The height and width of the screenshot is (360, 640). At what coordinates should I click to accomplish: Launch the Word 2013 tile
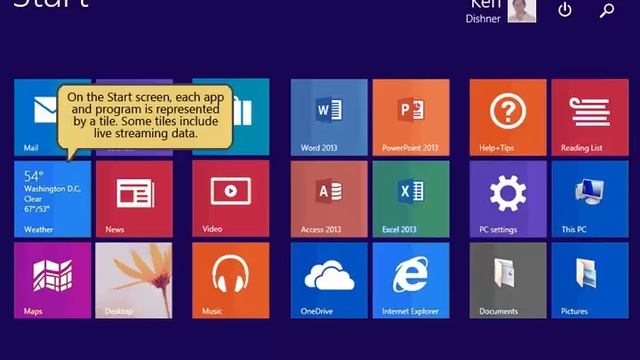pyautogui.click(x=329, y=118)
